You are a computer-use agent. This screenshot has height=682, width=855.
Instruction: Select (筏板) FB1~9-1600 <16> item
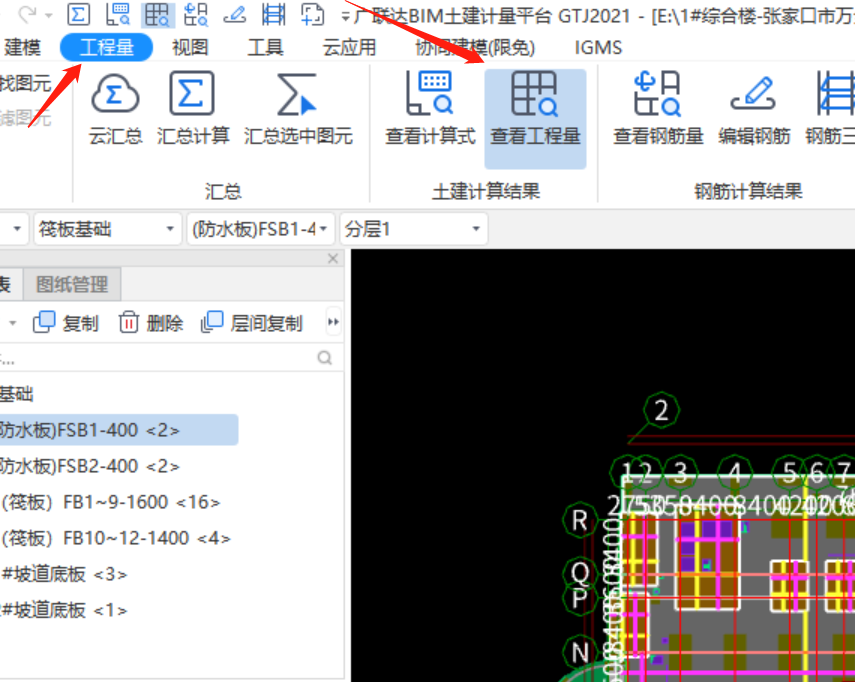pos(111,502)
